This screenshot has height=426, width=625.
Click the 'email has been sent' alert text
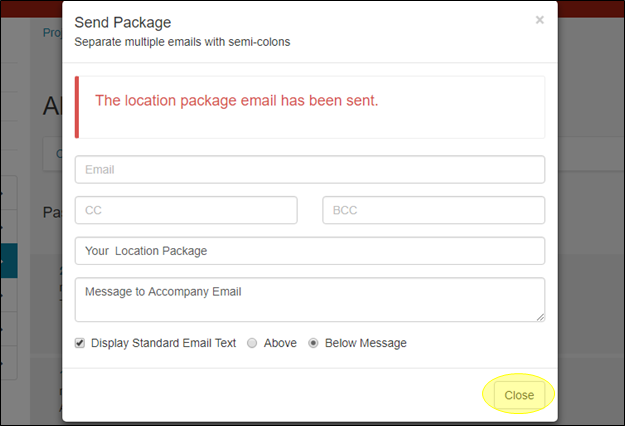pyautogui.click(x=236, y=101)
